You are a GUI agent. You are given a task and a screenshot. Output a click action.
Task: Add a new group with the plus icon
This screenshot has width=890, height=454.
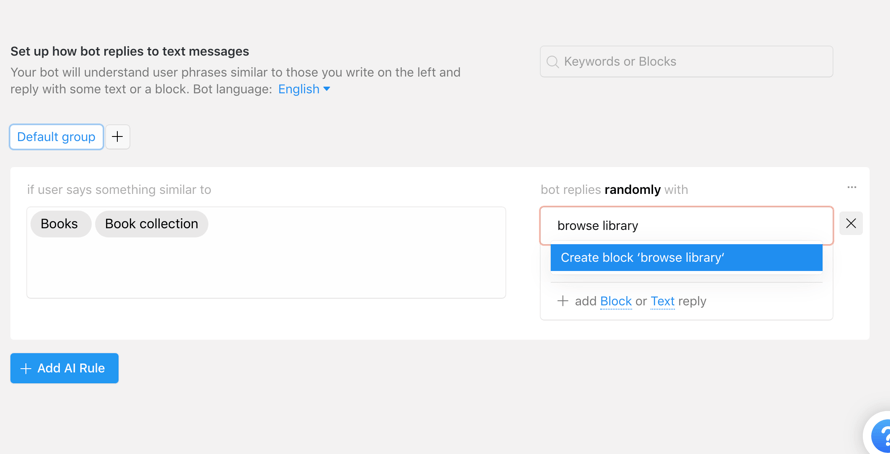(118, 137)
